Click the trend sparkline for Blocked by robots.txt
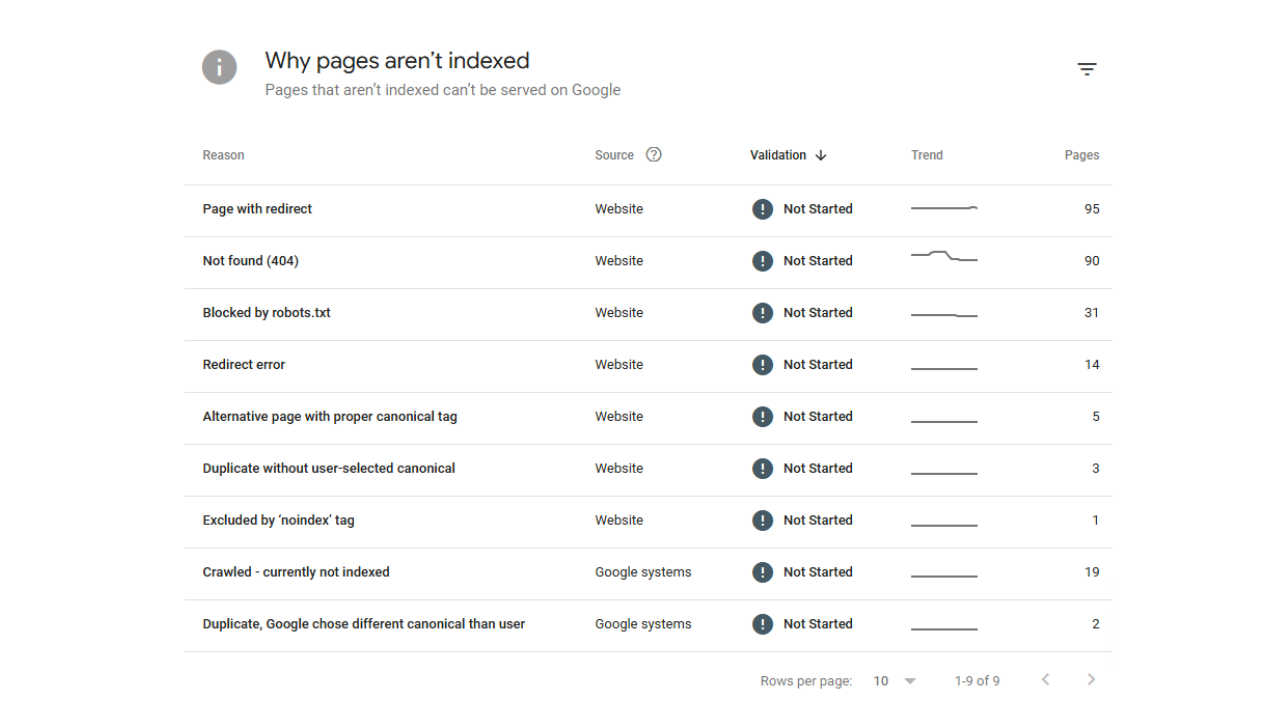The width and height of the screenshot is (1280, 720). coord(944,315)
